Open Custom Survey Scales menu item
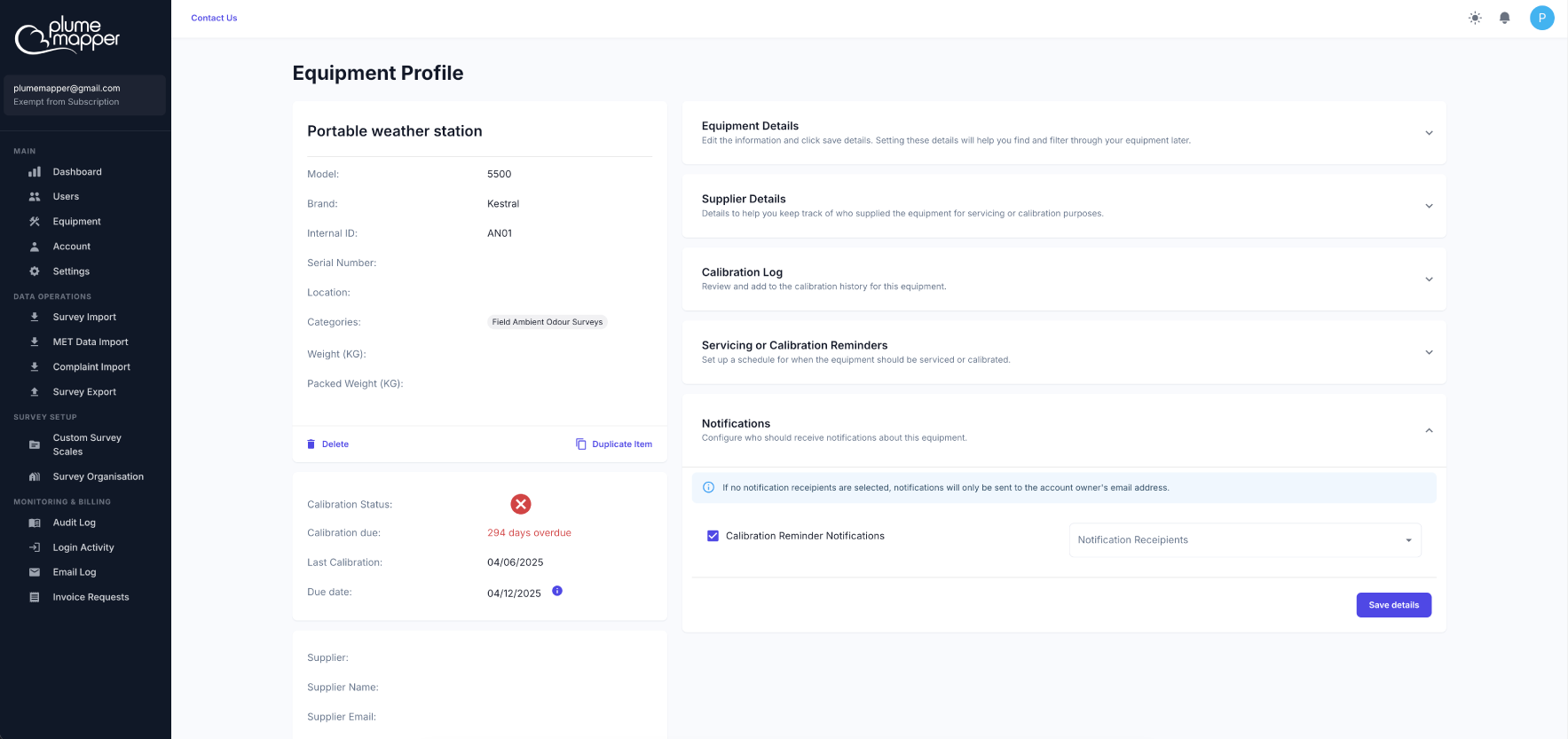1568x739 pixels. click(x=86, y=444)
